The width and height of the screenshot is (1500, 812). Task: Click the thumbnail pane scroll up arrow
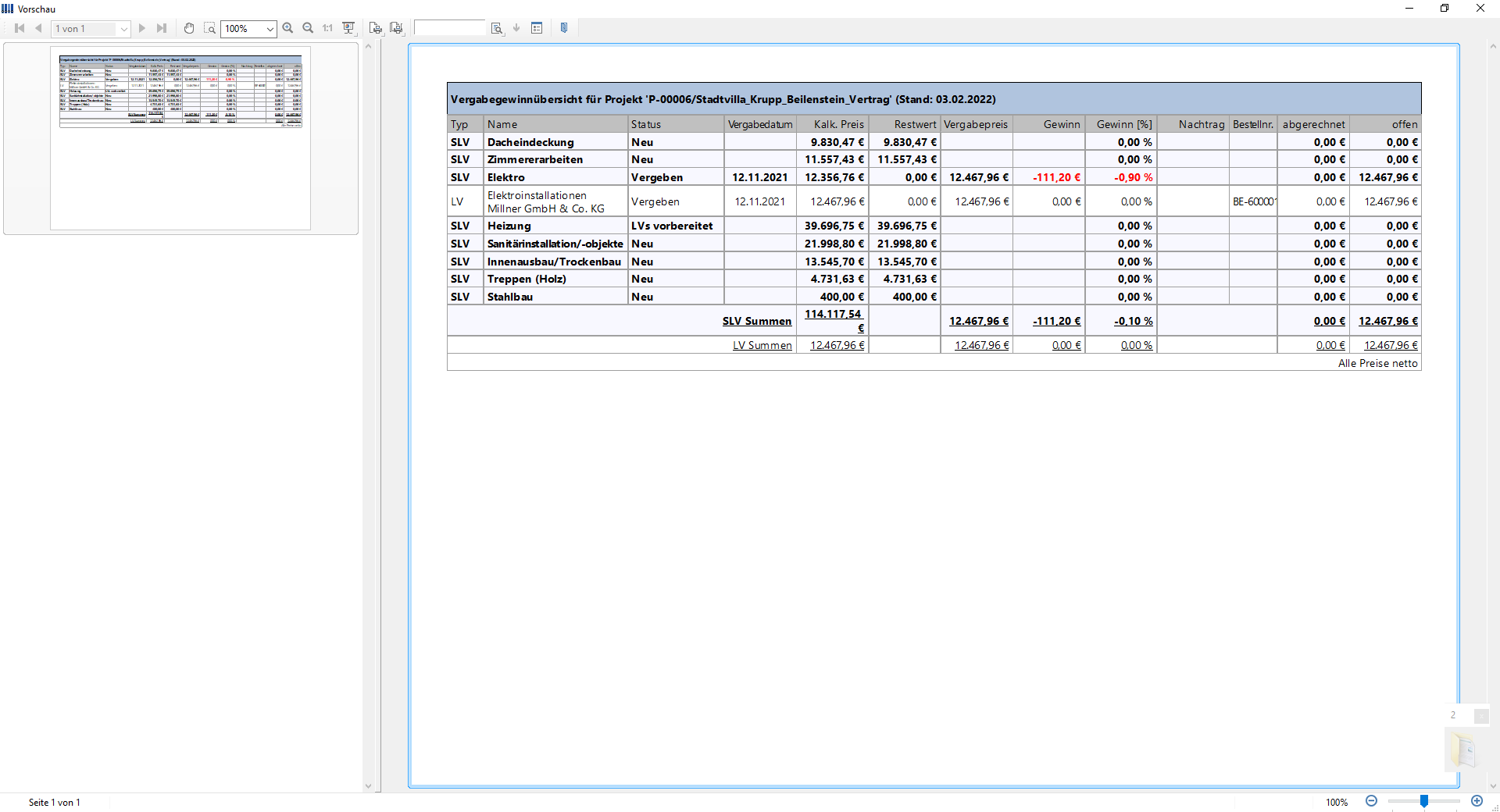(369, 46)
